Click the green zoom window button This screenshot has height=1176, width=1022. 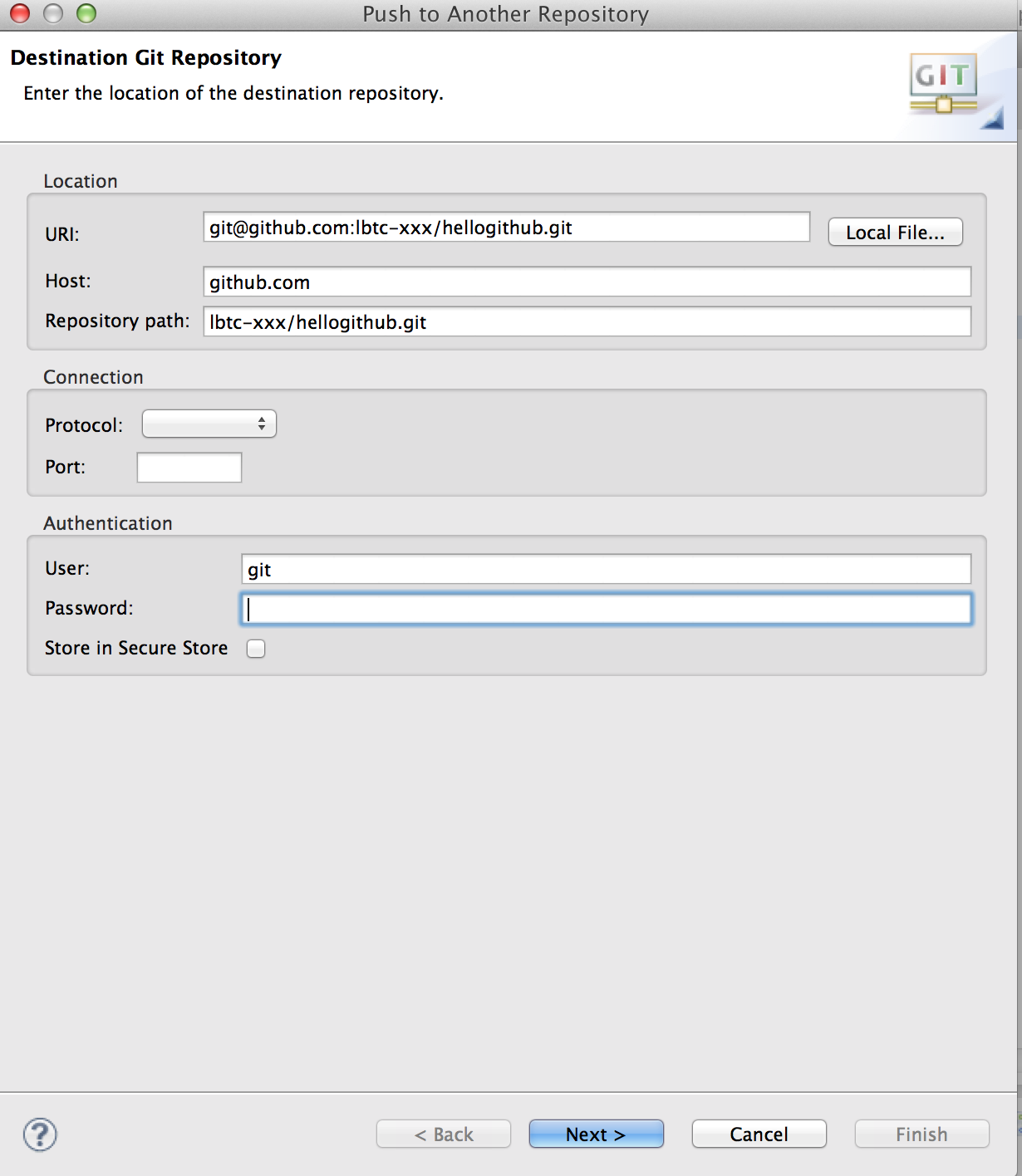(86, 13)
